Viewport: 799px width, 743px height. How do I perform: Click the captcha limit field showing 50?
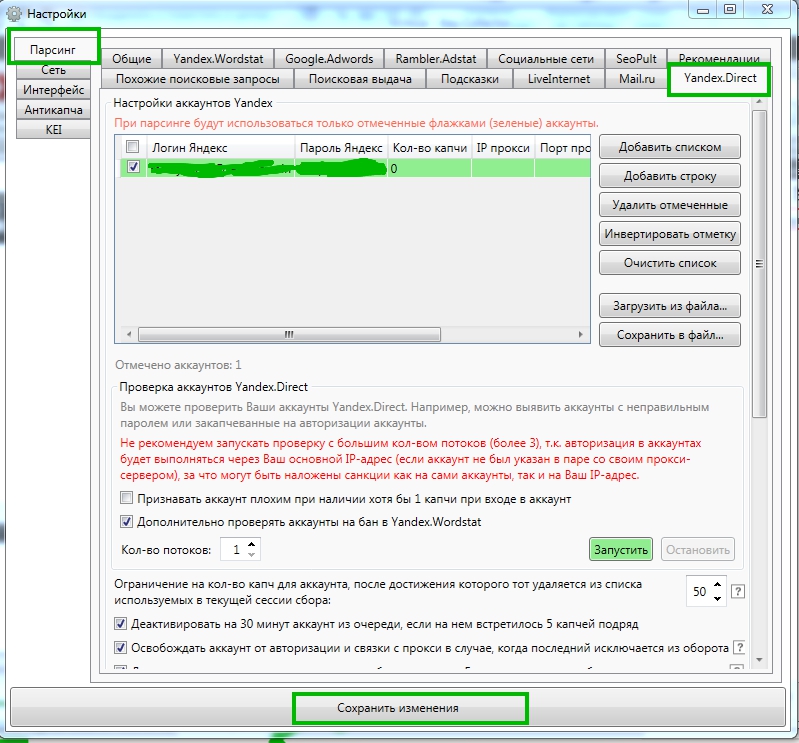click(700, 591)
